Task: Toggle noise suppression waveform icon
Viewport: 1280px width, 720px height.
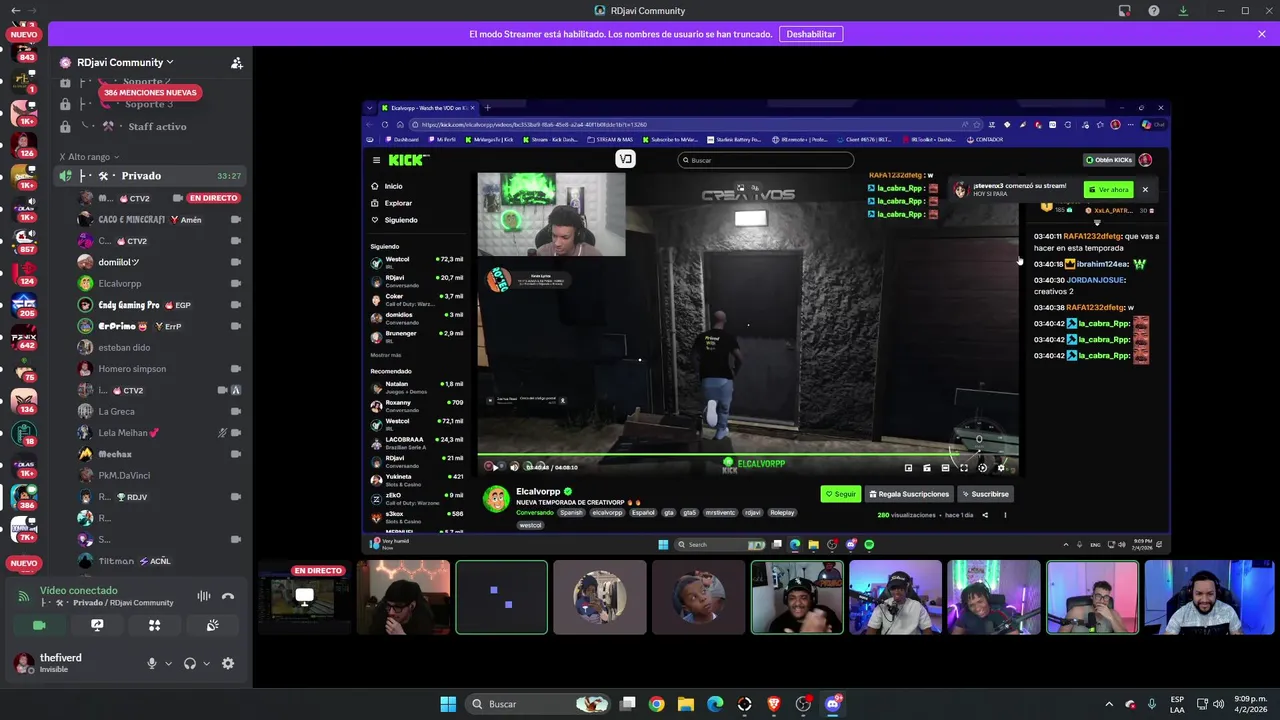Action: (x=204, y=596)
